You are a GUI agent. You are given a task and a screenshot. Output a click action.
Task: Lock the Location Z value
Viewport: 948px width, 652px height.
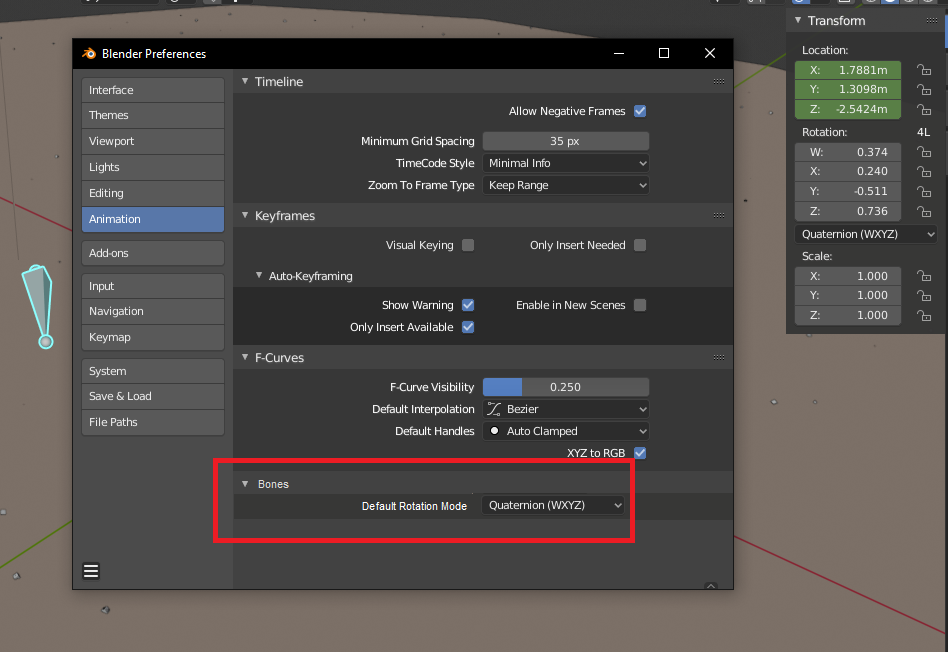pyautogui.click(x=923, y=109)
